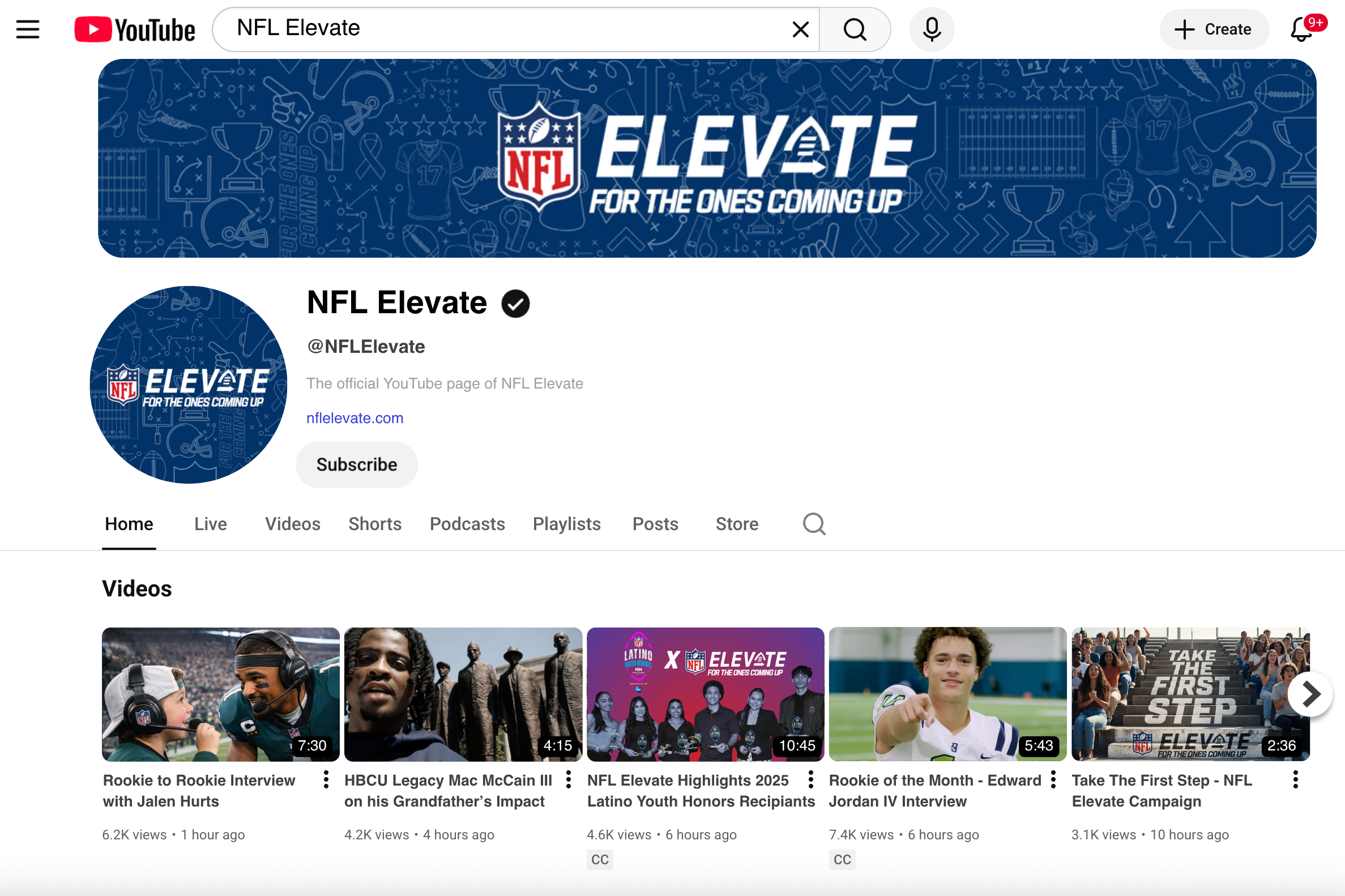The image size is (1345, 896).
Task: Start voice search with microphone
Action: point(932,29)
